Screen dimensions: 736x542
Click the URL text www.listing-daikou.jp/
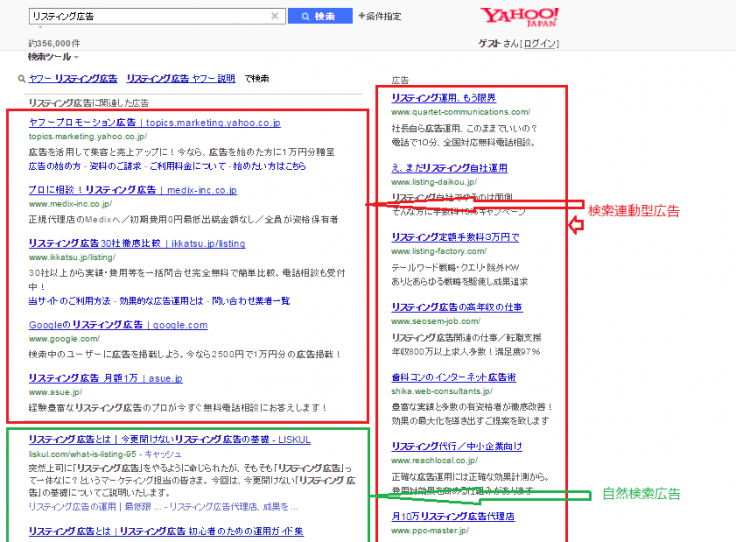click(434, 182)
